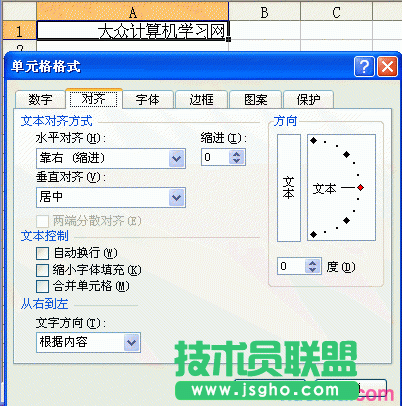This screenshot has height=406, width=402.
Task: Expand the 水平对齐 dropdown arrow
Action: (x=176, y=158)
